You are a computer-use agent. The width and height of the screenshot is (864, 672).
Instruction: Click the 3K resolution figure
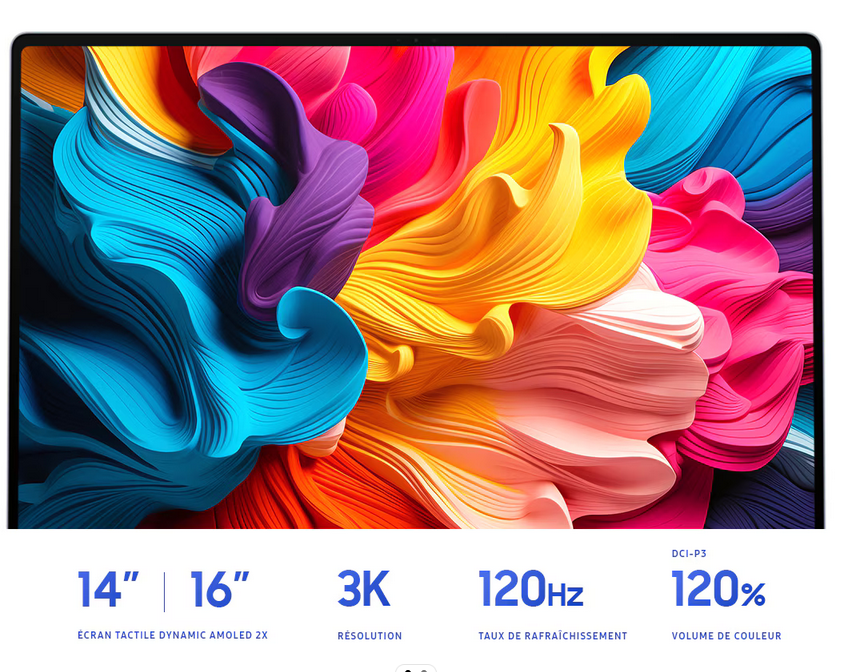(363, 590)
